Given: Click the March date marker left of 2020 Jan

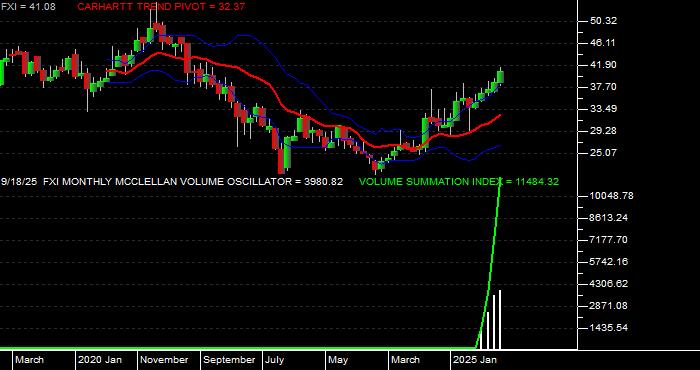Looking at the screenshot, I should [29, 360].
